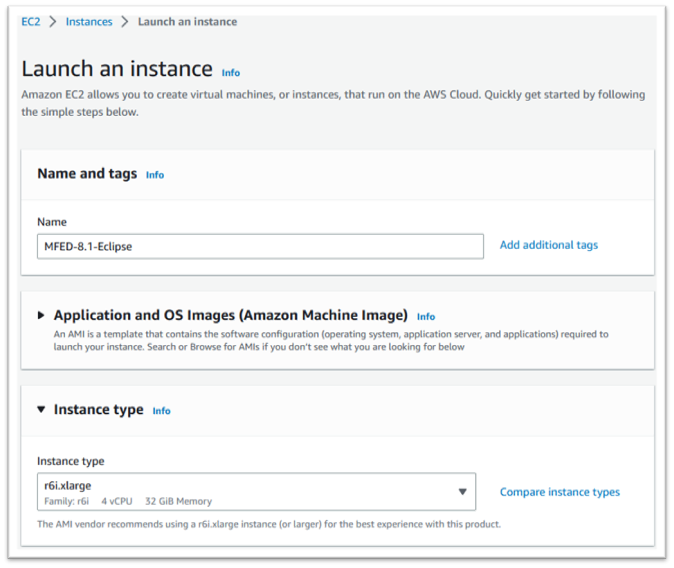Select the 'Launch an instance' breadcrumb item
Screen dimensions: 674x568
click(x=187, y=22)
